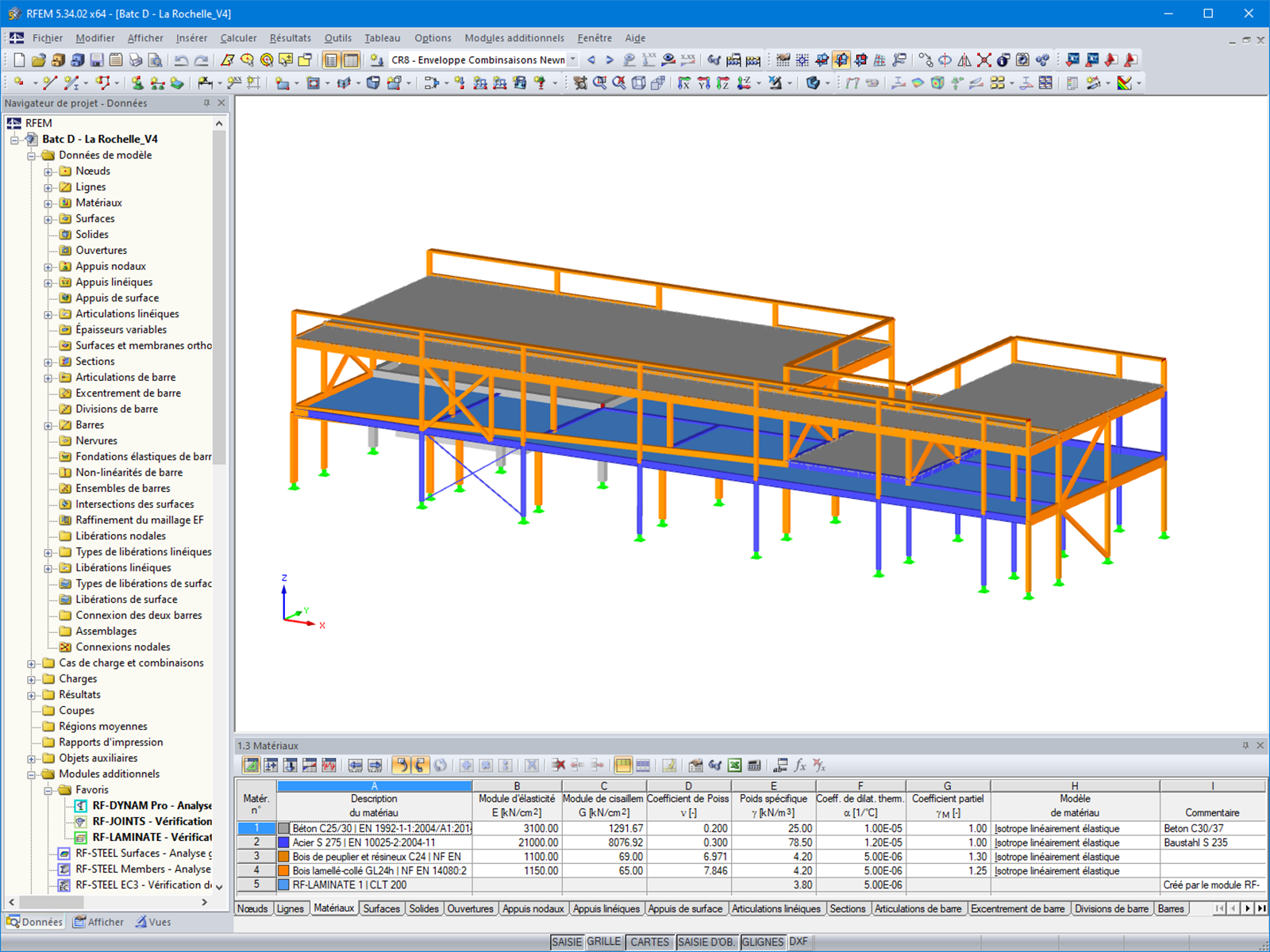
Task: Switch to the Afficher navigator tab
Action: 98,922
